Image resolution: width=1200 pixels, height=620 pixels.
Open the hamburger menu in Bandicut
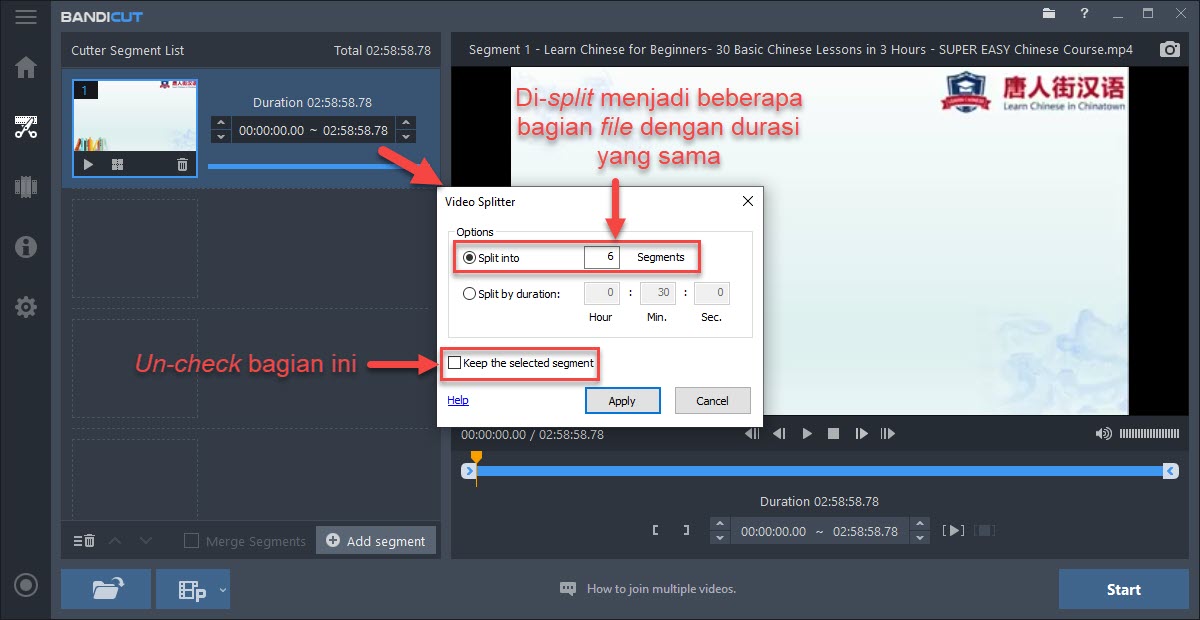coord(26,17)
